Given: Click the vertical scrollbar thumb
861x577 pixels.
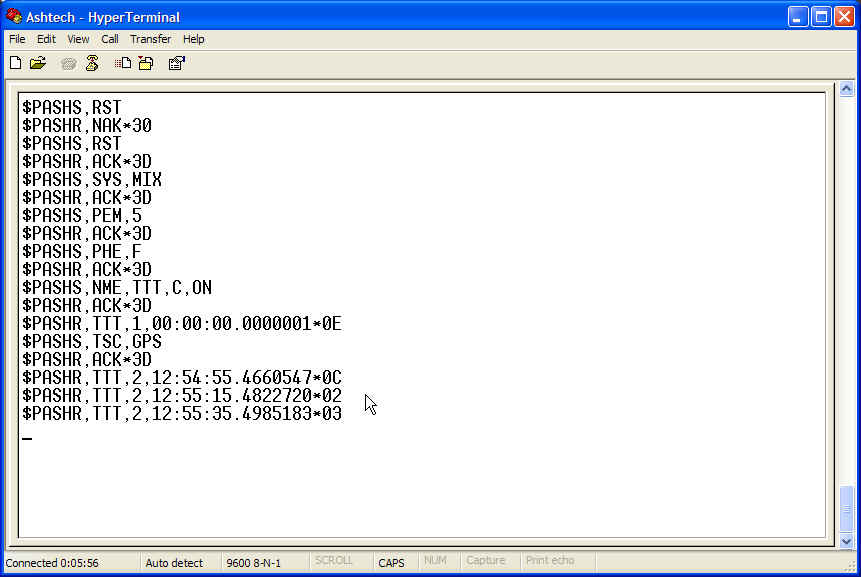Looking at the screenshot, I should tap(847, 508).
